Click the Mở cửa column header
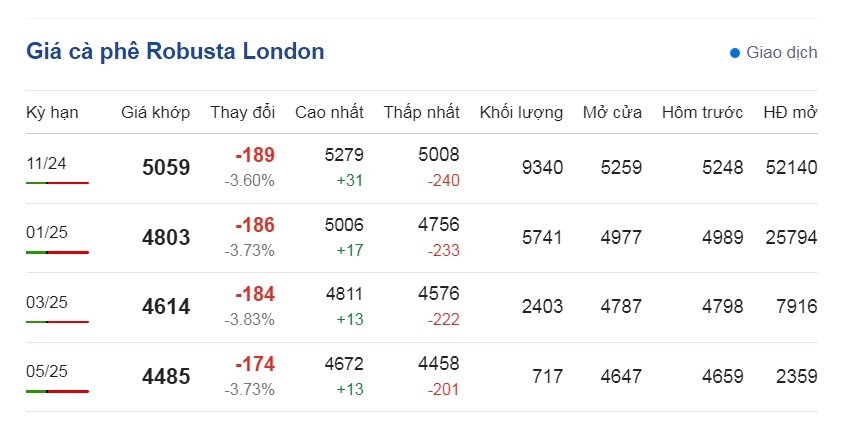850x440 pixels. 612,112
